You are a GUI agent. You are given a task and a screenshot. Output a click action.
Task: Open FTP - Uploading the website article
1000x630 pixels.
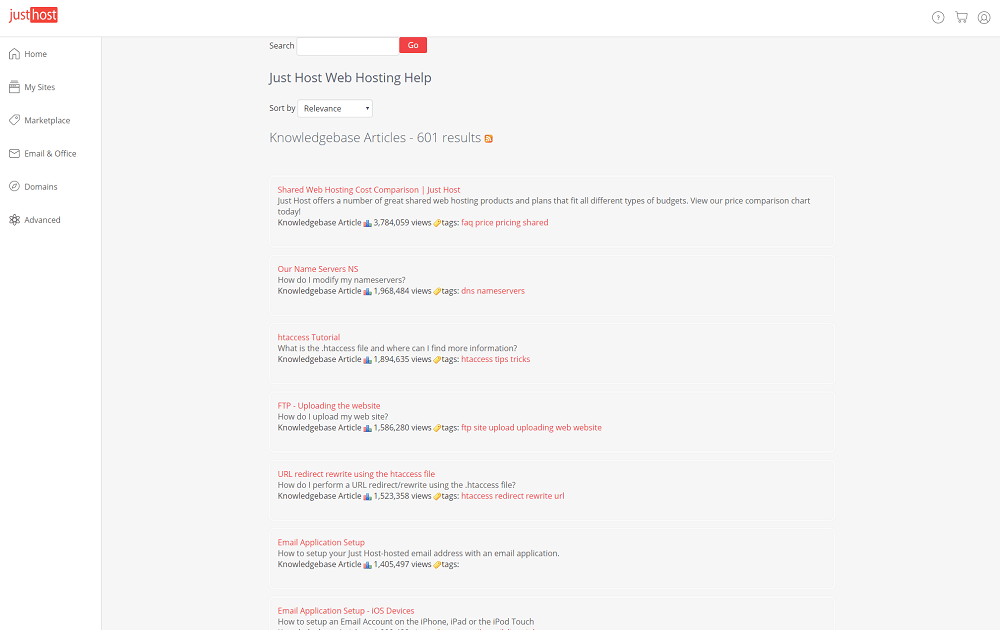(328, 406)
